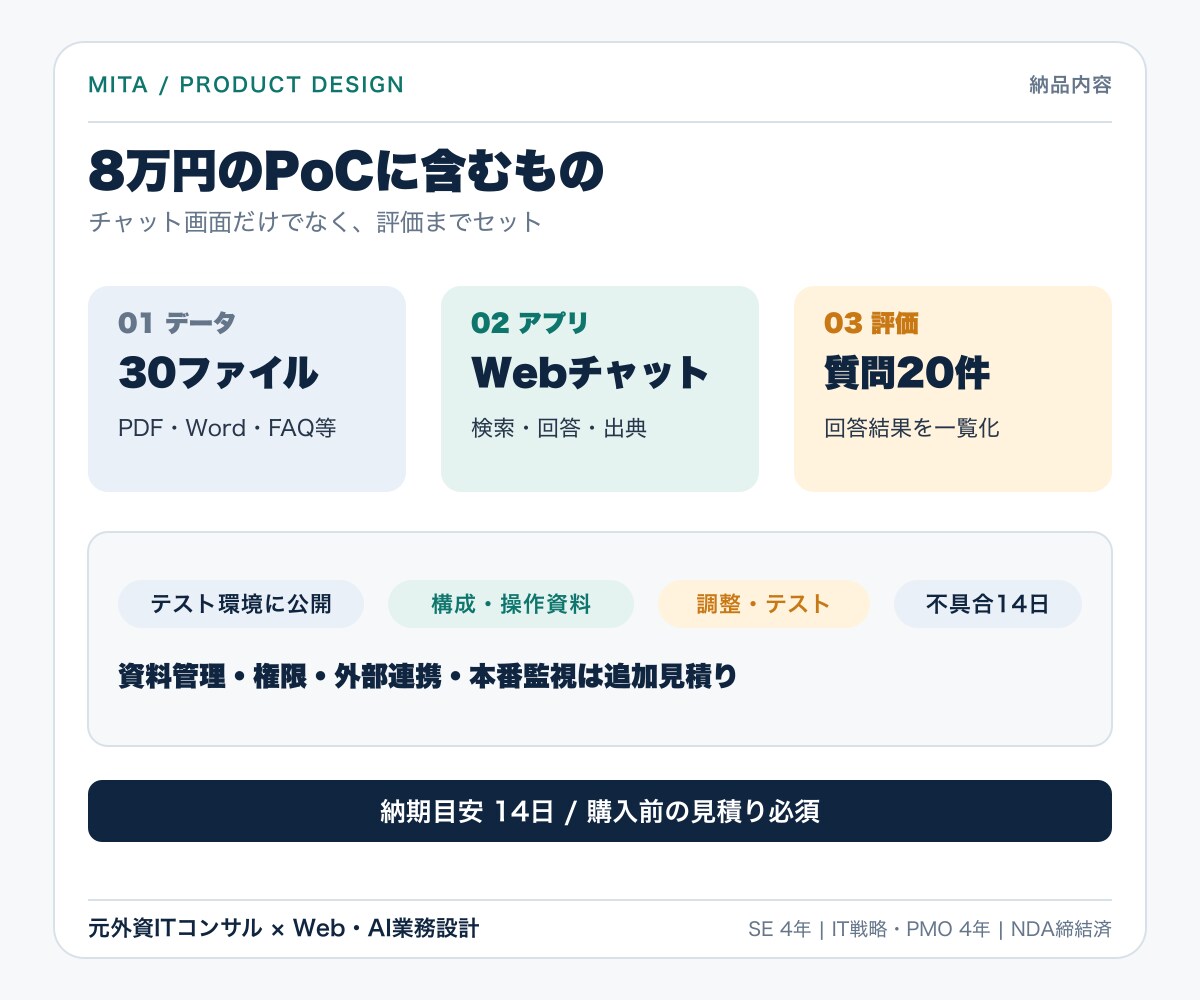Click the MITA / PRODUCT DESIGN header text
This screenshot has width=1200, height=1000.
pyautogui.click(x=246, y=85)
